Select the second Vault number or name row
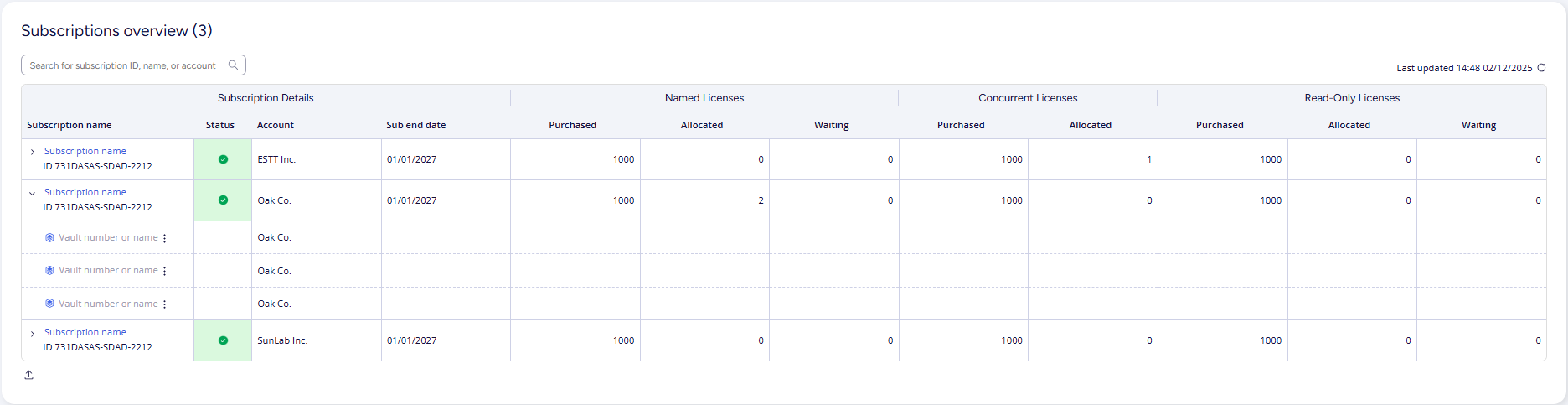The height and width of the screenshot is (405, 1568). (108, 270)
